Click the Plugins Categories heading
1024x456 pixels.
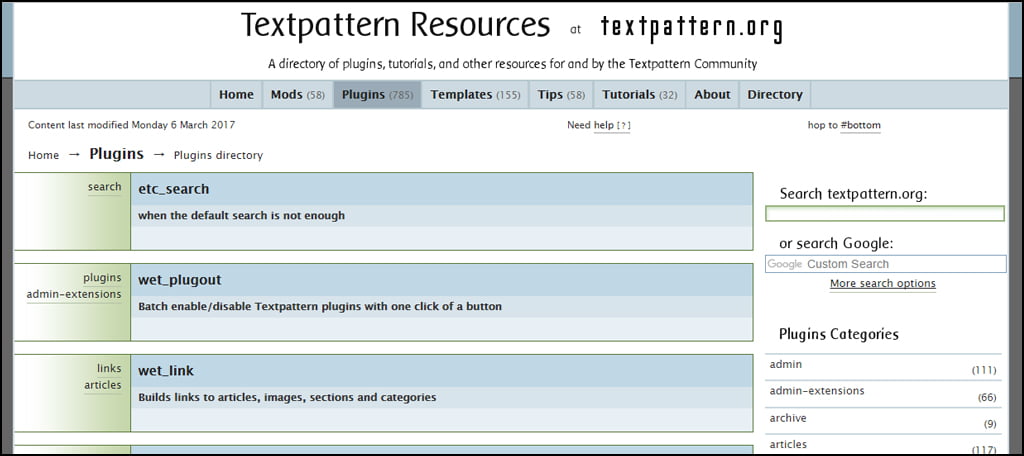(x=839, y=334)
